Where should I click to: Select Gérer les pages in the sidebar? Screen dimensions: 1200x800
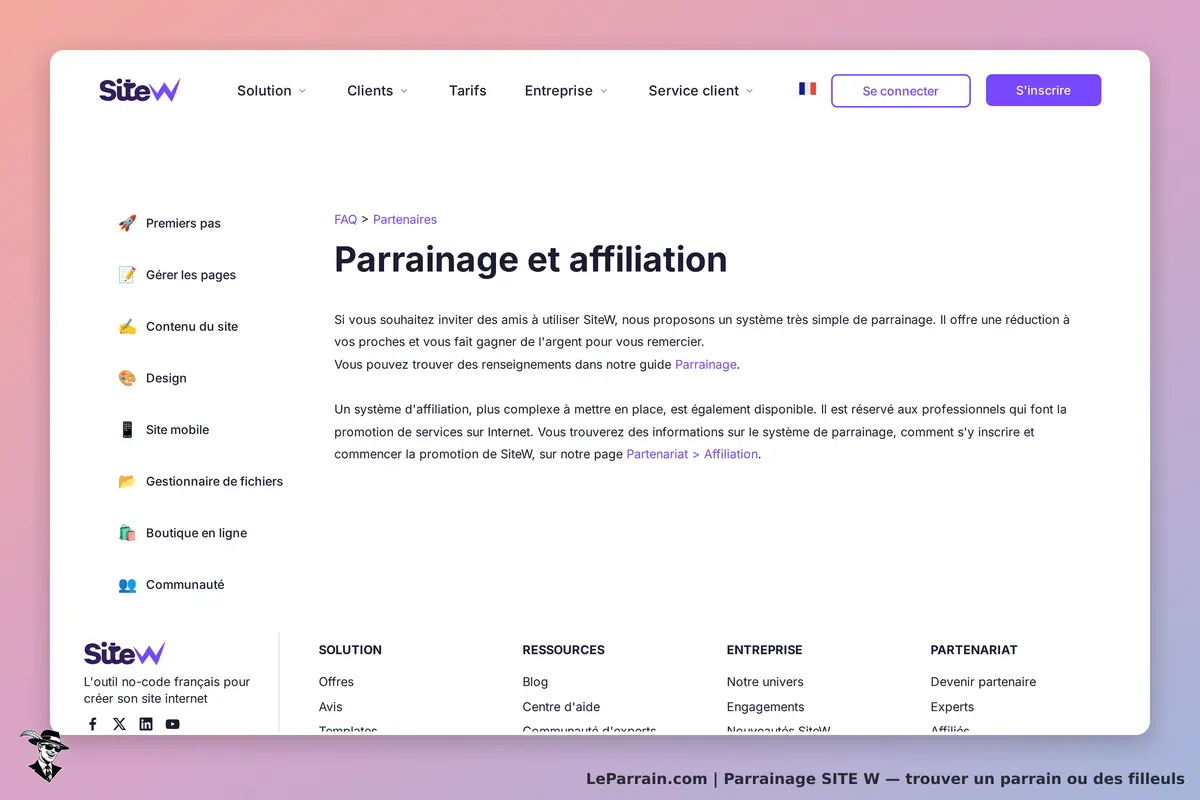(191, 275)
